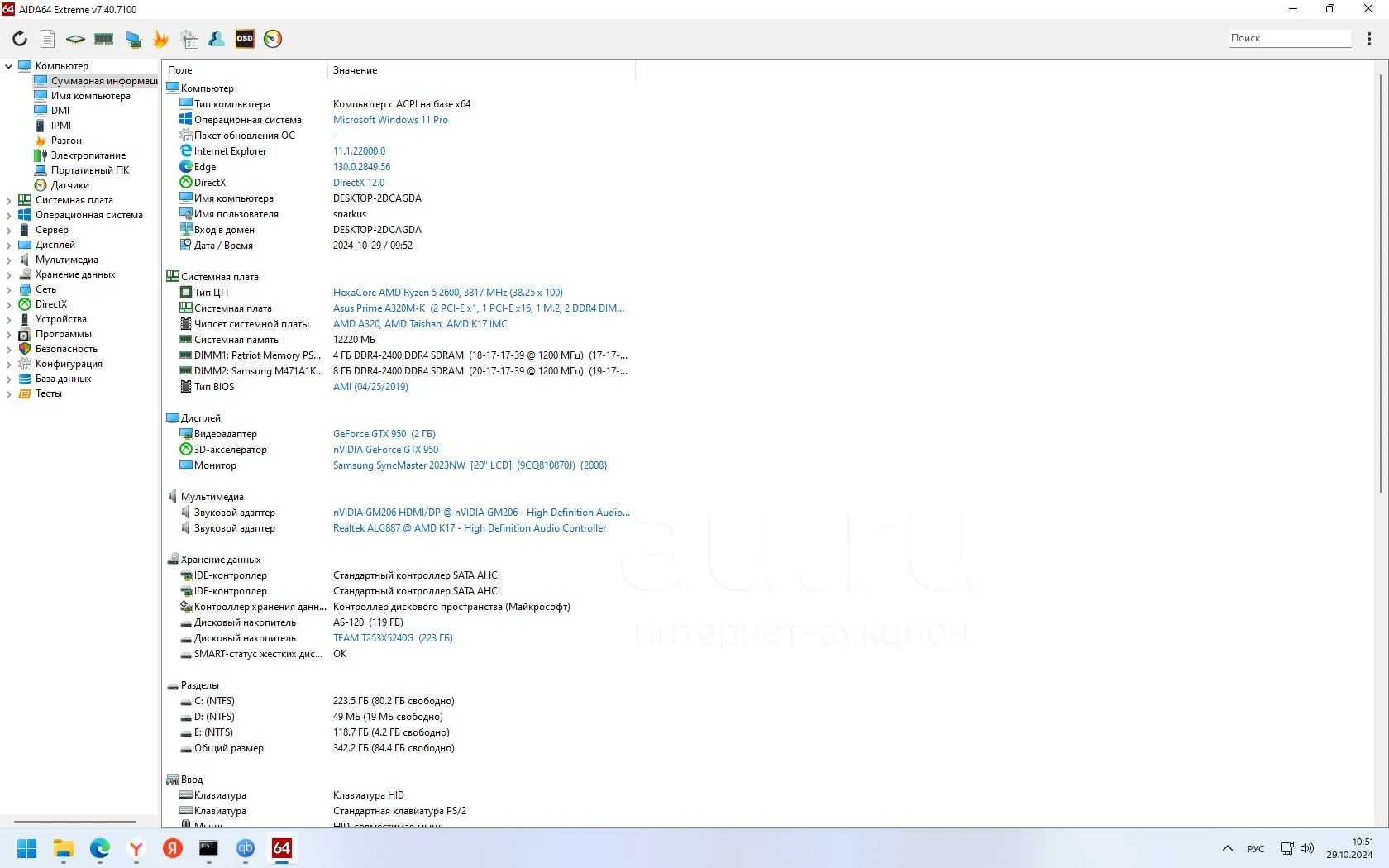The height and width of the screenshot is (868, 1389).
Task: Expand the Устройства tree node
Action: click(x=9, y=319)
